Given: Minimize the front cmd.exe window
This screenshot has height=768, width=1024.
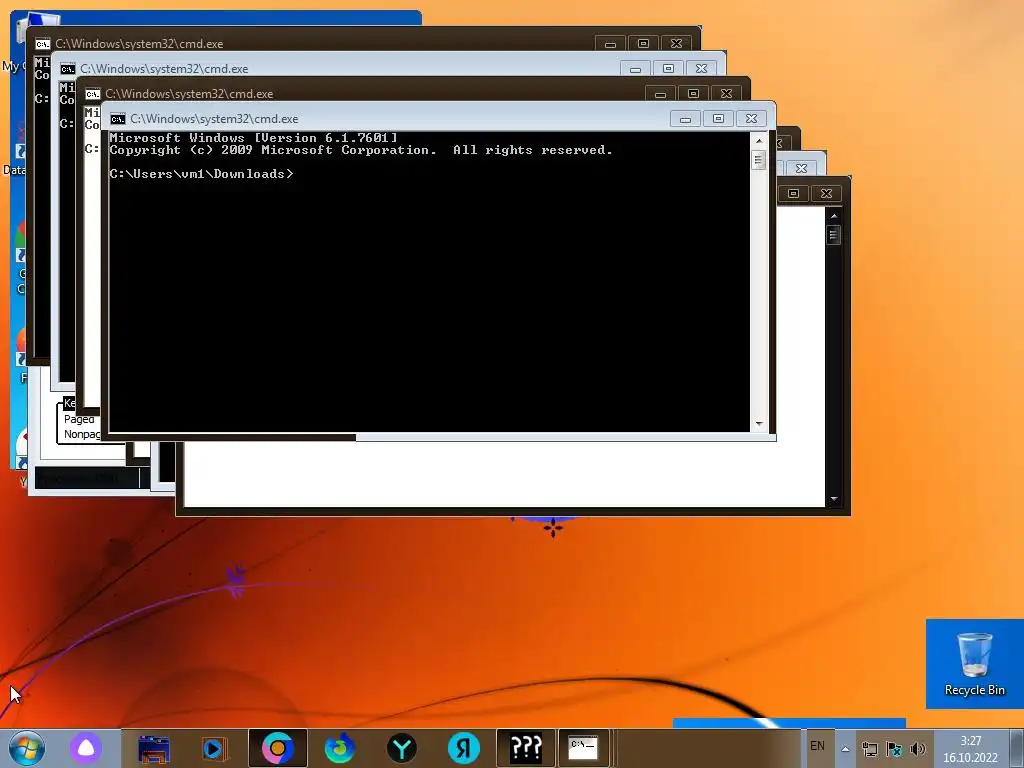Looking at the screenshot, I should (685, 119).
